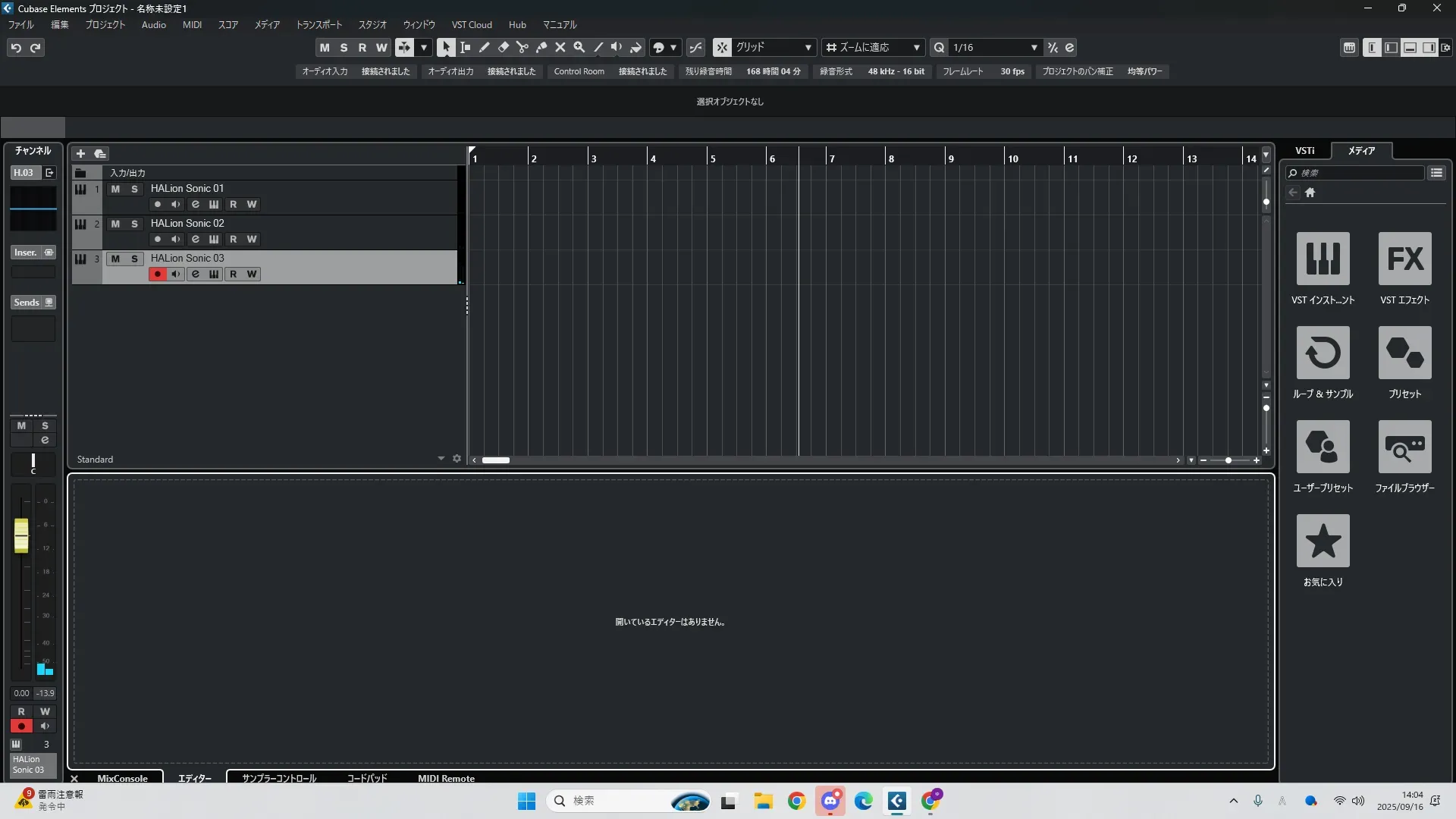Open VST Effects FX tile
This screenshot has width=1456, height=819.
(x=1404, y=259)
